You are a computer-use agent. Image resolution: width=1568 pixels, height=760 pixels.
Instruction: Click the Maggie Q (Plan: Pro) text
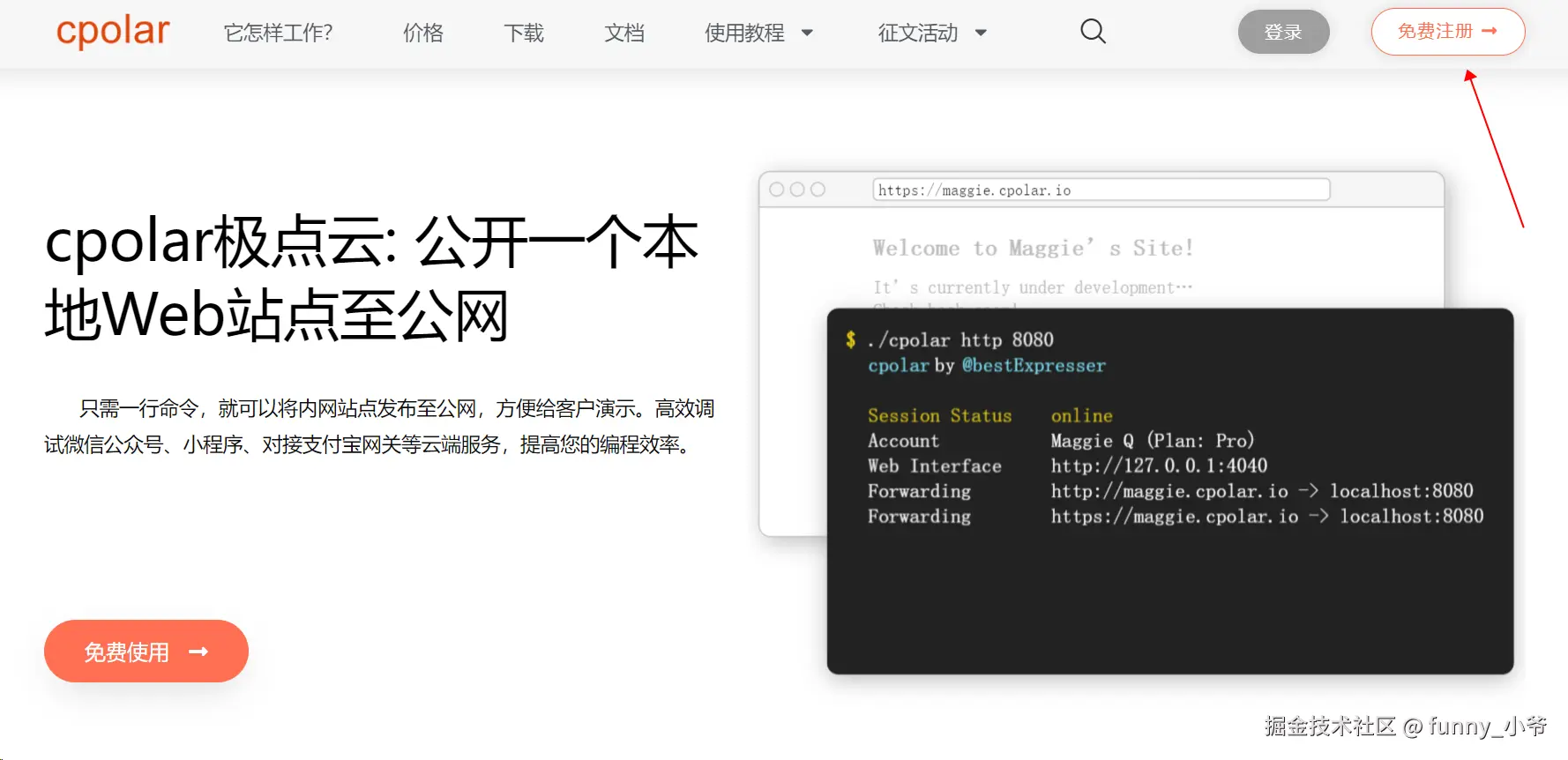tap(1152, 440)
